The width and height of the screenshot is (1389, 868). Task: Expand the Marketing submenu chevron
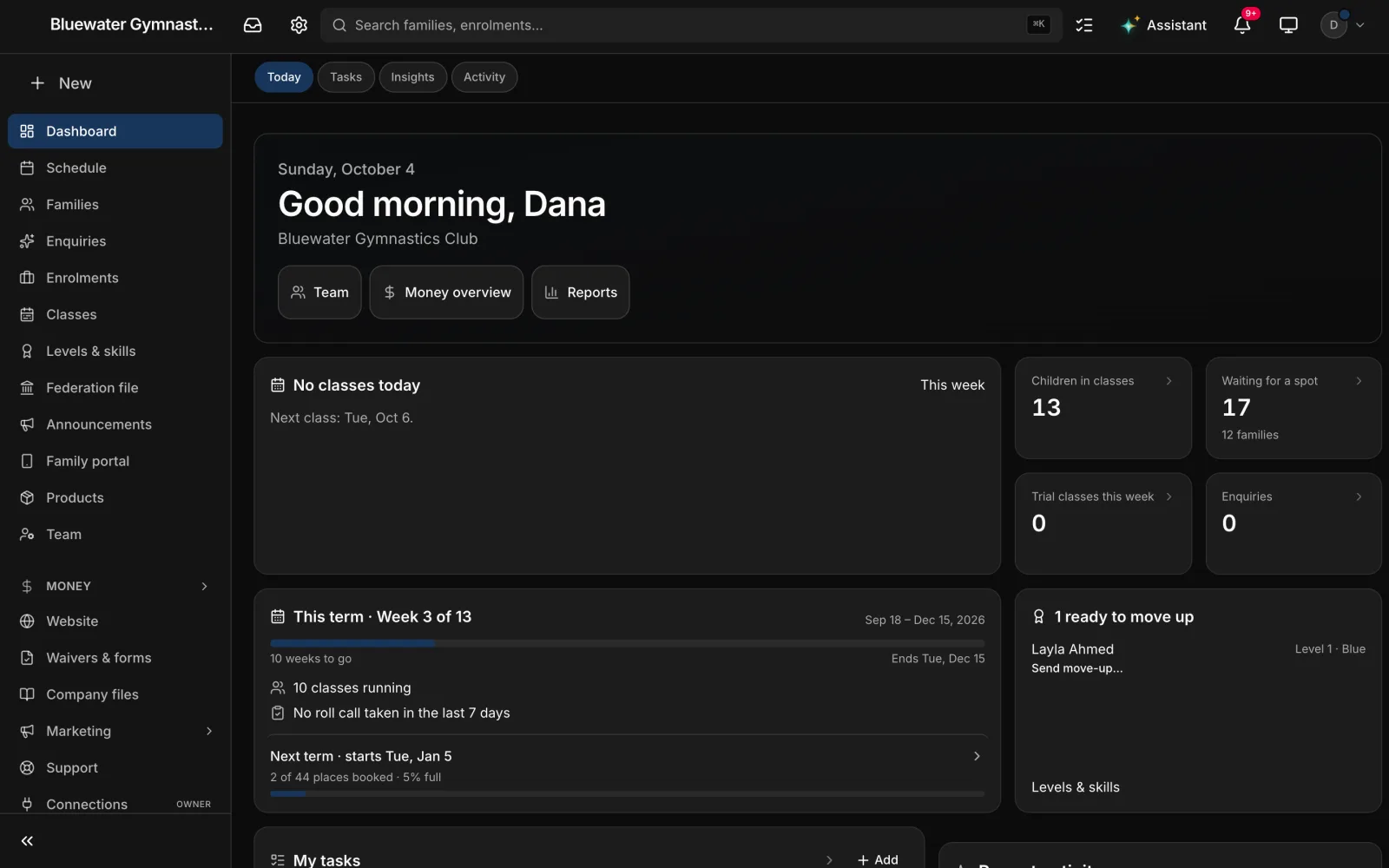click(x=208, y=731)
